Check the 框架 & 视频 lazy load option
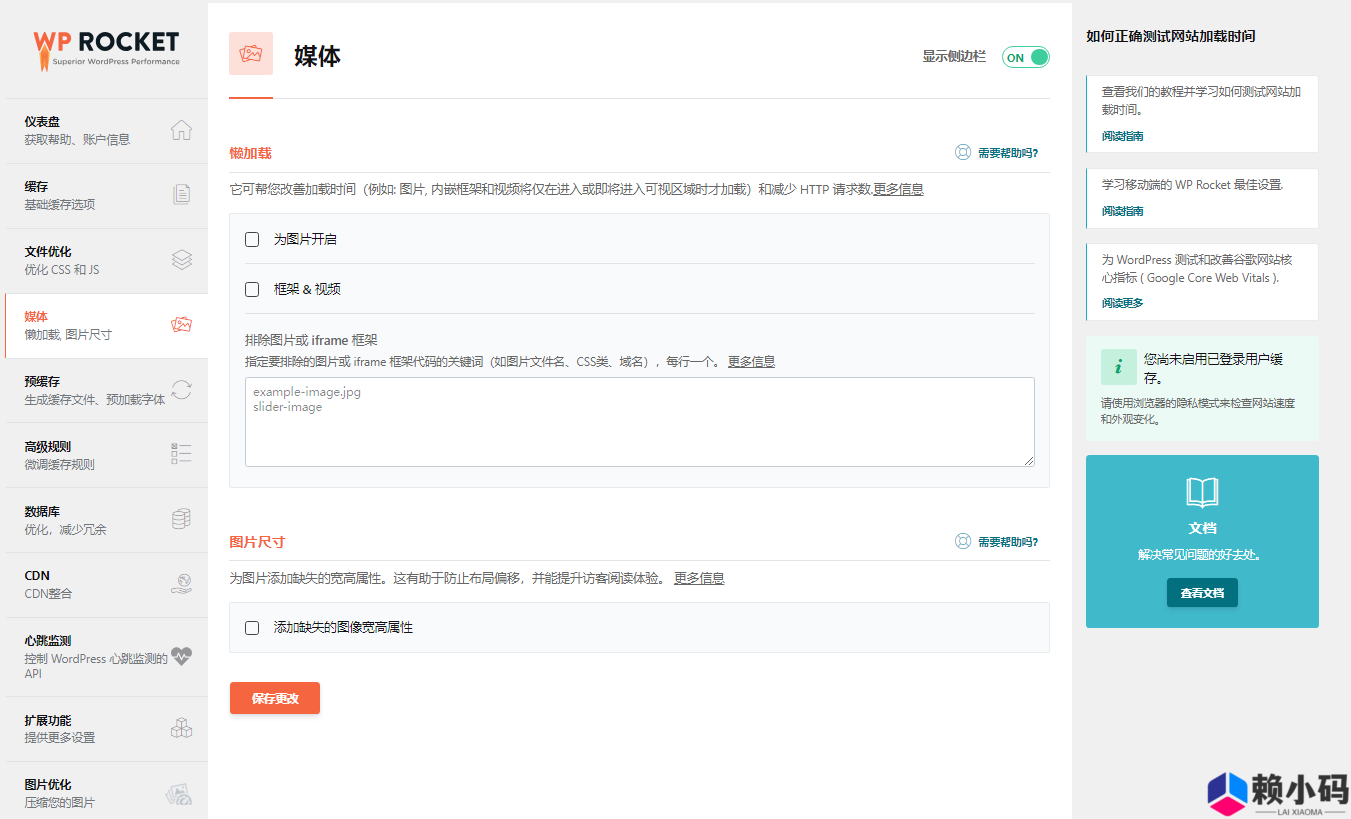 (252, 289)
